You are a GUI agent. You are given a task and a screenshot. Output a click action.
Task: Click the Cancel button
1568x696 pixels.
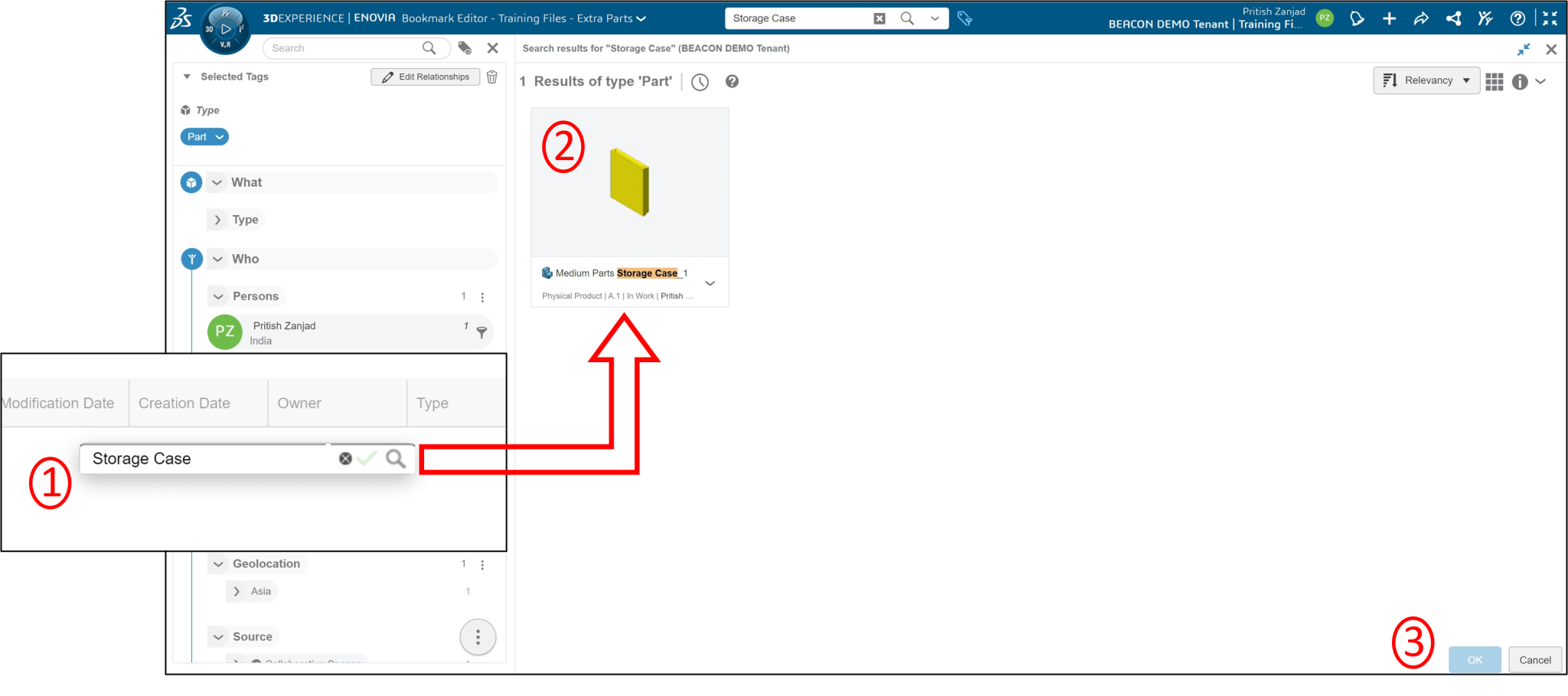point(1535,660)
